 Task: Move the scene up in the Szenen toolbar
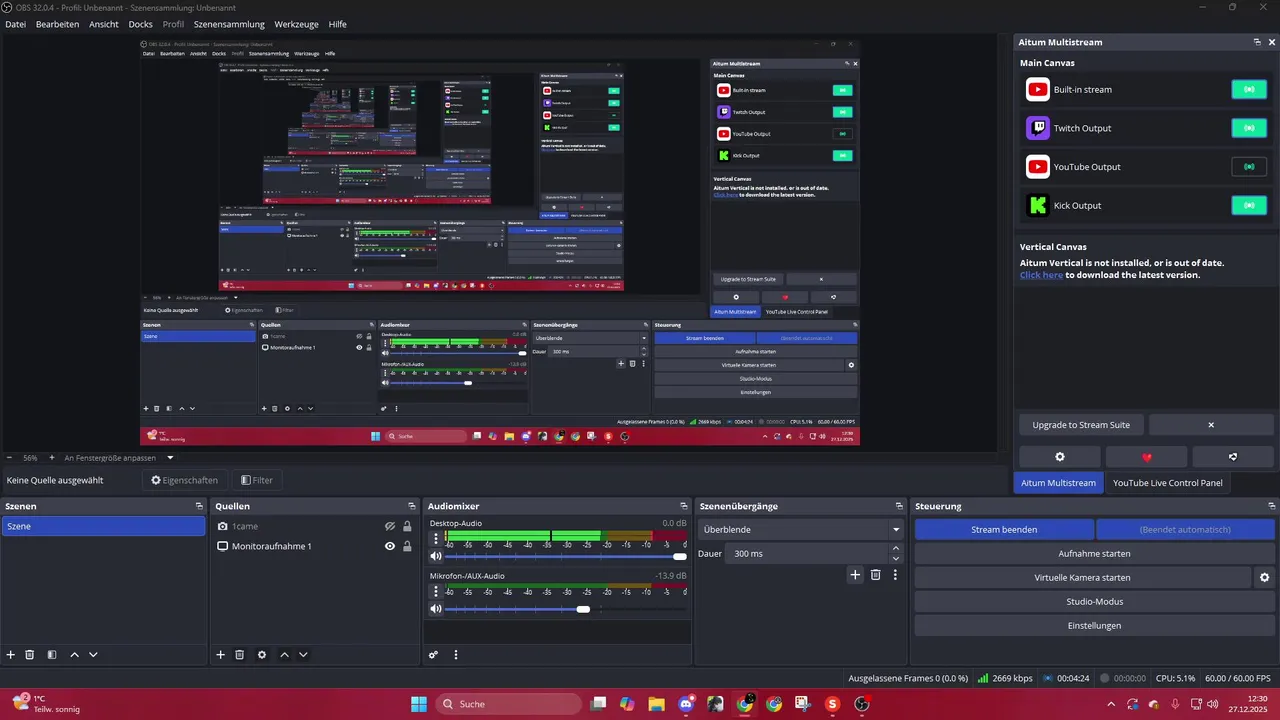tap(74, 655)
